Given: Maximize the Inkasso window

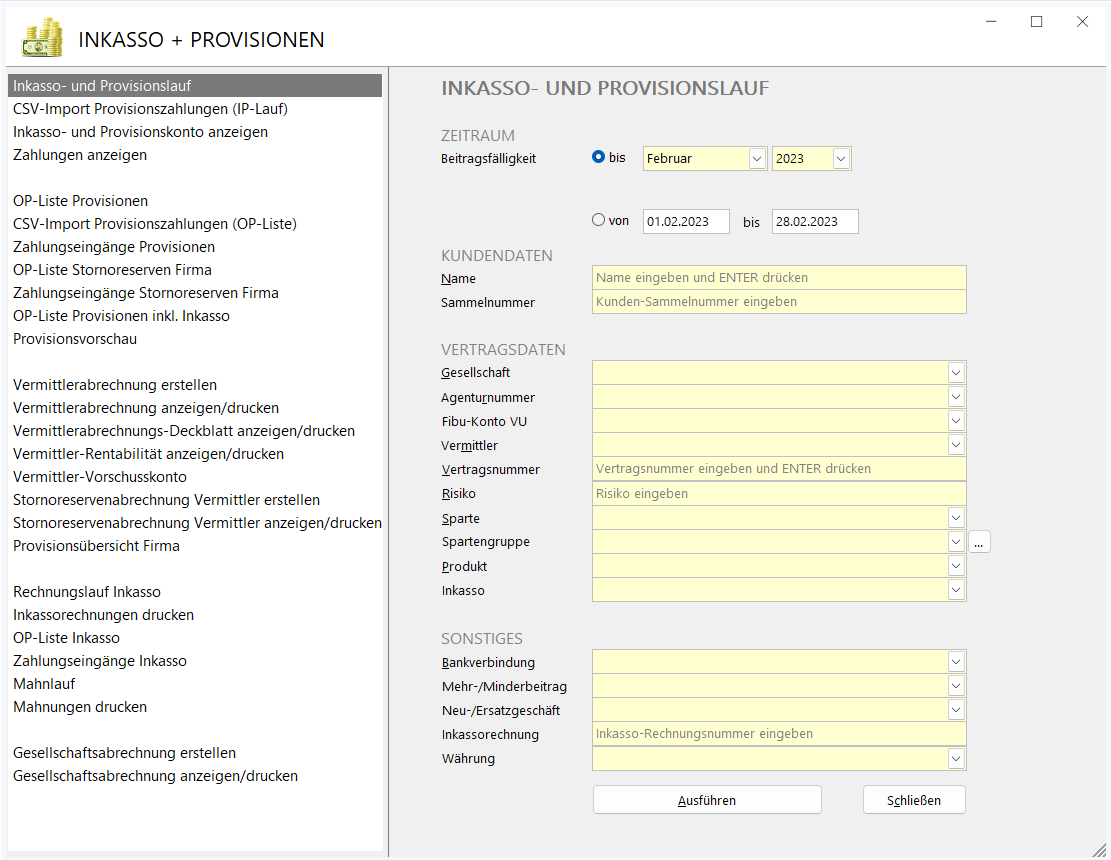Looking at the screenshot, I should tap(1036, 22).
